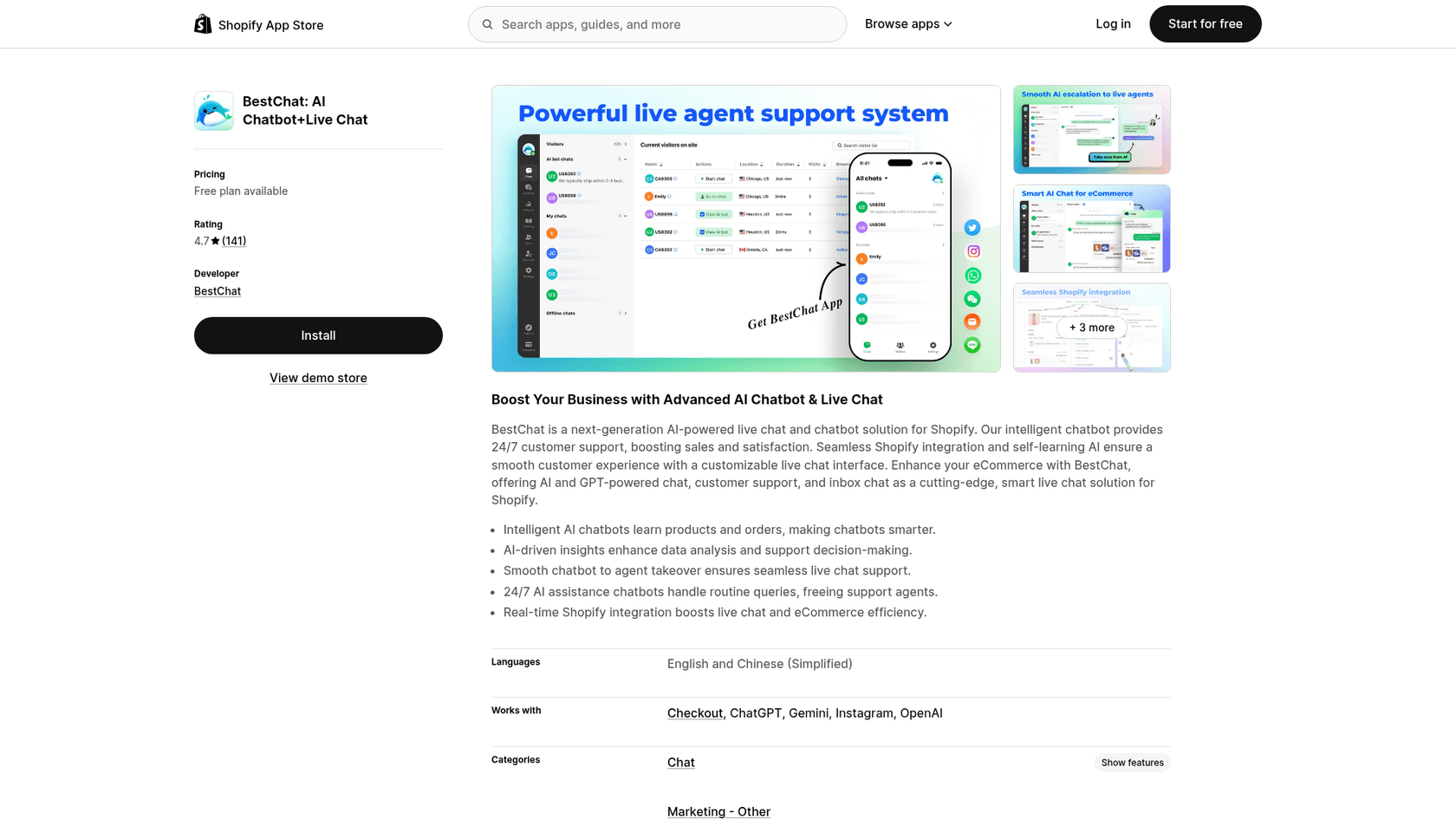Expand Show features for Chat category
The height and width of the screenshot is (819, 1456).
tap(1132, 763)
